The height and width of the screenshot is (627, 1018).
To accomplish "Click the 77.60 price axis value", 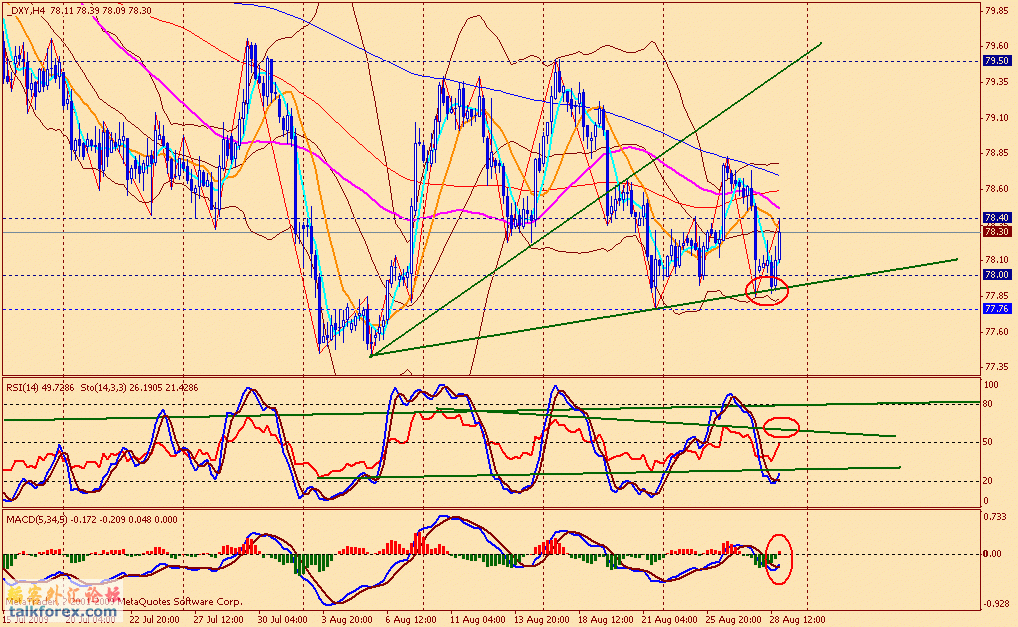I will (x=997, y=331).
